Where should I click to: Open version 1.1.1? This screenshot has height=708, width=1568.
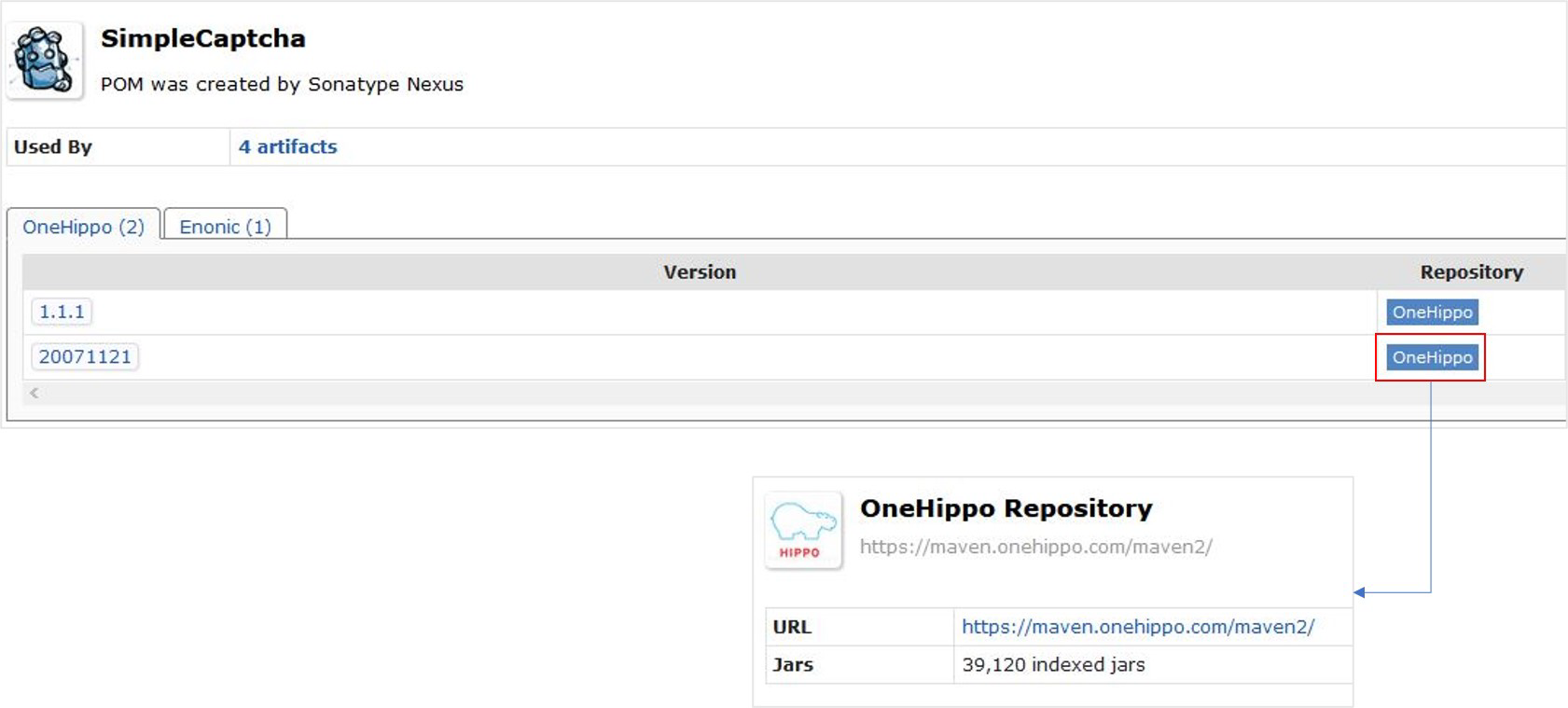click(x=62, y=312)
